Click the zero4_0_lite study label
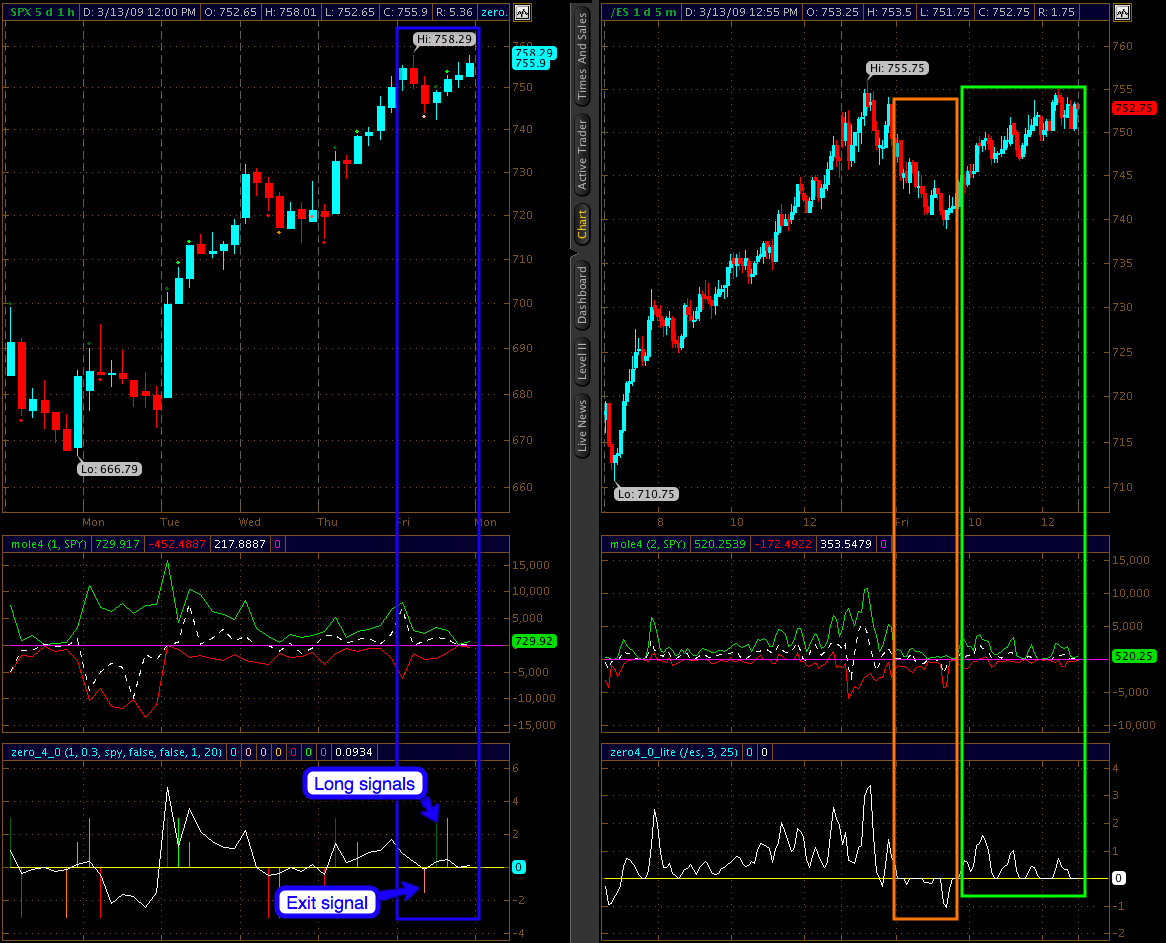Viewport: 1166px width, 943px height. pyautogui.click(x=672, y=751)
